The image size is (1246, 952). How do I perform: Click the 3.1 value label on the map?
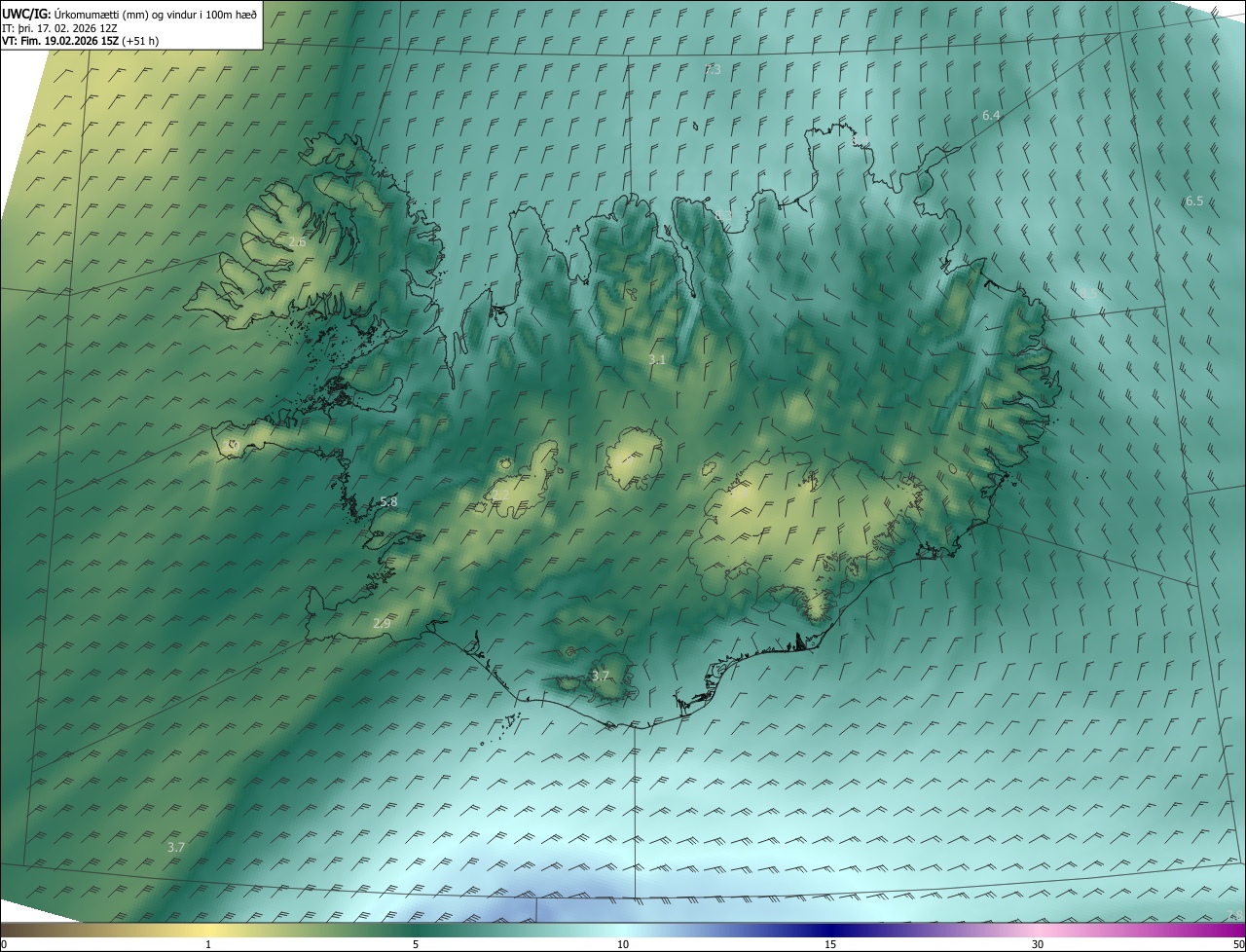[x=657, y=359]
